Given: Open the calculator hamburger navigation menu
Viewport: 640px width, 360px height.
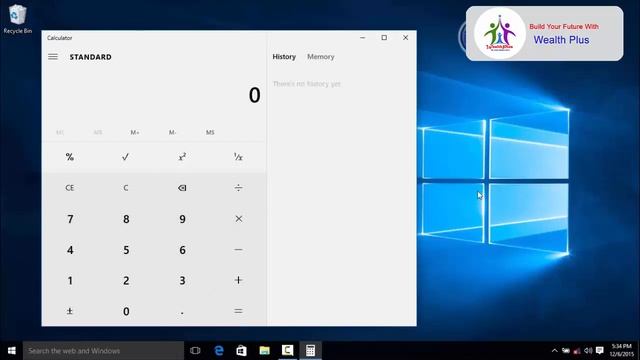Looking at the screenshot, I should coord(53,57).
